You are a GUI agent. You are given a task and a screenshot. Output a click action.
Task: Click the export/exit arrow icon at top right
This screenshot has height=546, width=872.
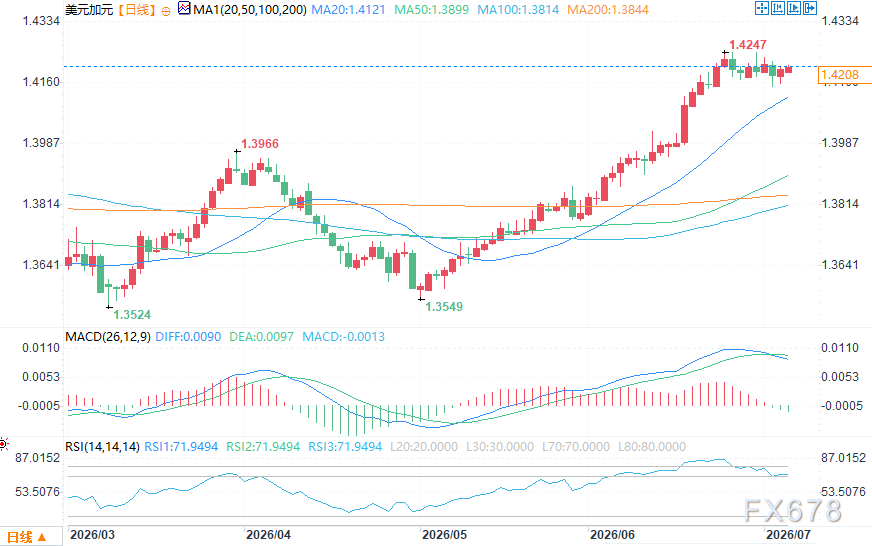point(810,8)
